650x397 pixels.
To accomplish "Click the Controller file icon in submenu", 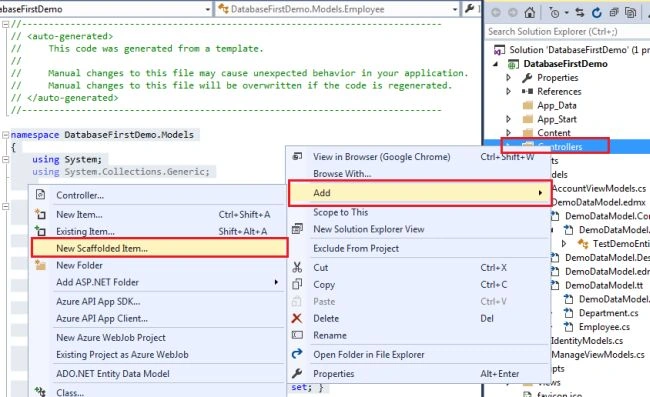I will [40, 194].
